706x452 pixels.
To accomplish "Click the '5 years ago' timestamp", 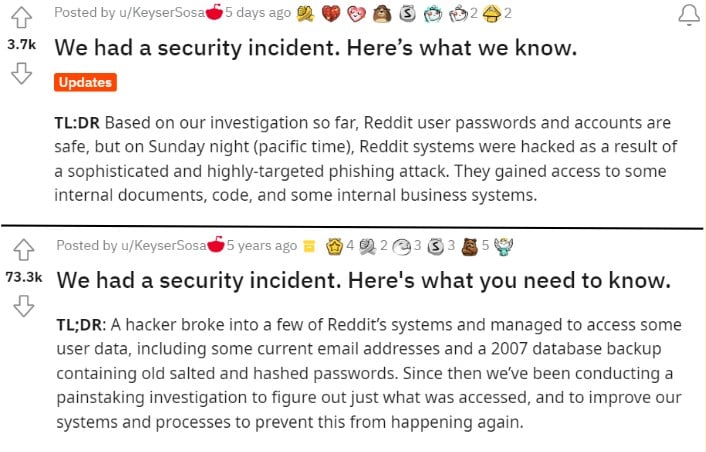I will [262, 245].
